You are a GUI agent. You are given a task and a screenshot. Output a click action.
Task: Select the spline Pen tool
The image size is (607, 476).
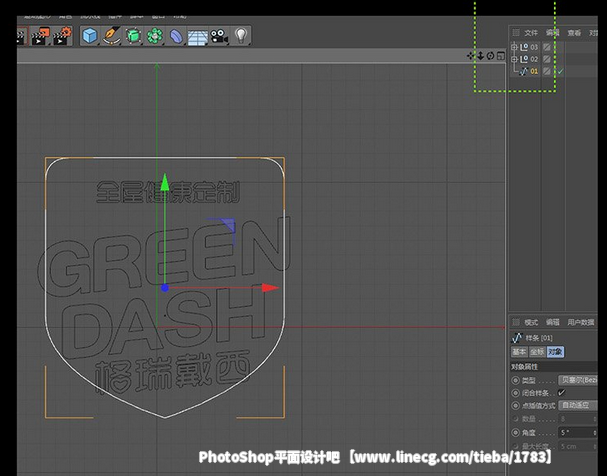tap(111, 36)
